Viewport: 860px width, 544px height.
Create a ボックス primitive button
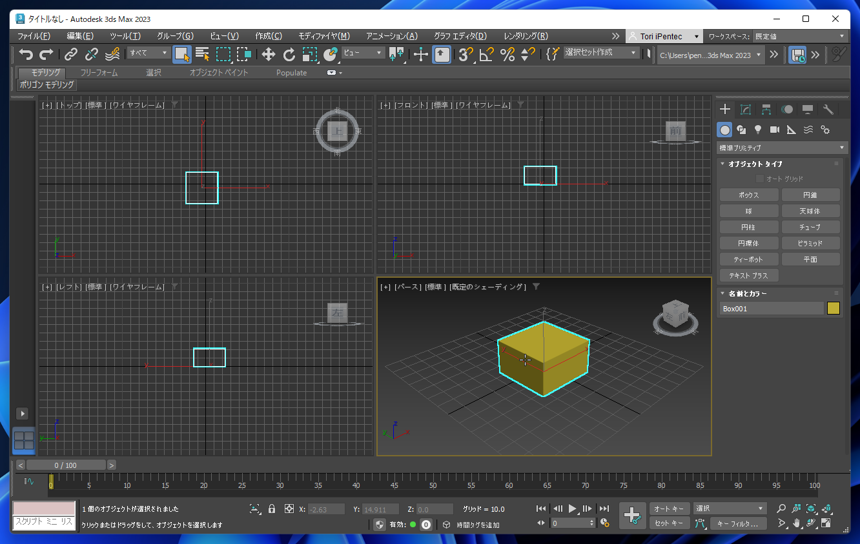tap(749, 195)
